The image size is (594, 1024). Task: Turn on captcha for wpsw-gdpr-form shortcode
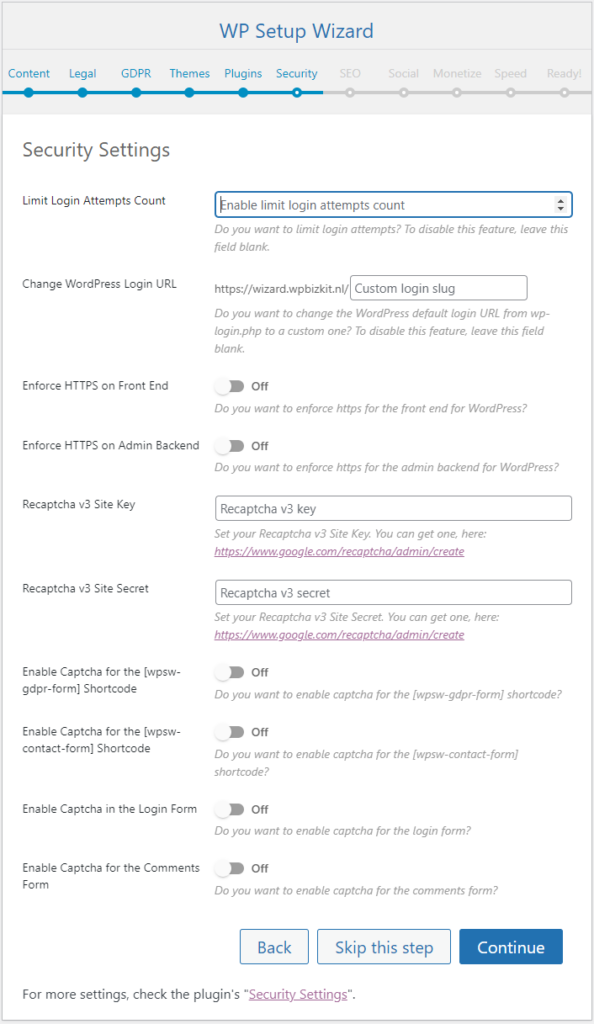pyautogui.click(x=230, y=672)
